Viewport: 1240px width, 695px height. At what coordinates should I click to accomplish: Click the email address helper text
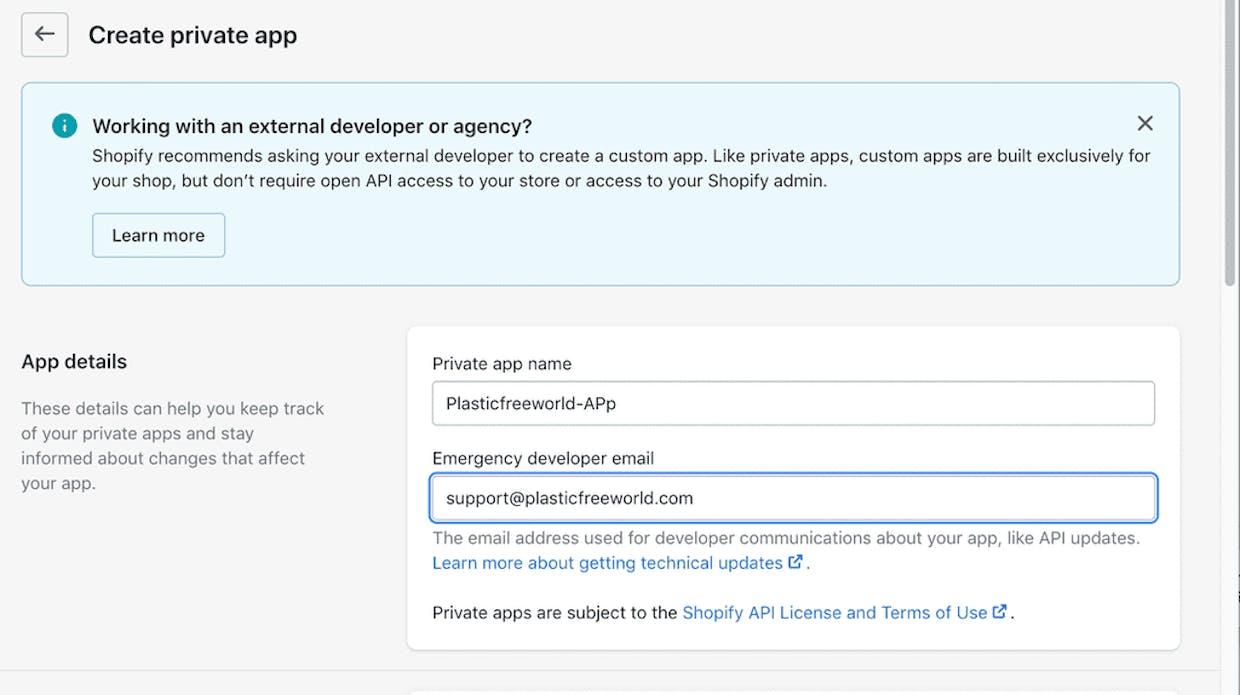[786, 538]
